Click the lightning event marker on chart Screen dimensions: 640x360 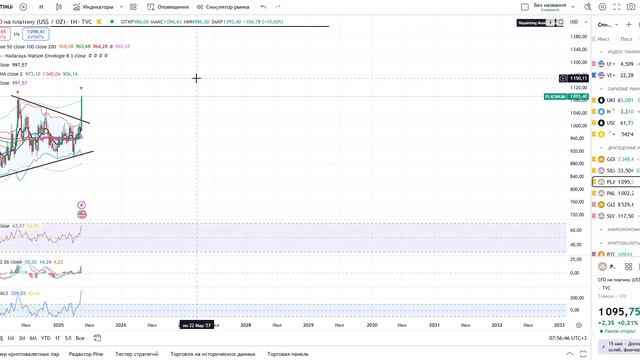(81, 205)
